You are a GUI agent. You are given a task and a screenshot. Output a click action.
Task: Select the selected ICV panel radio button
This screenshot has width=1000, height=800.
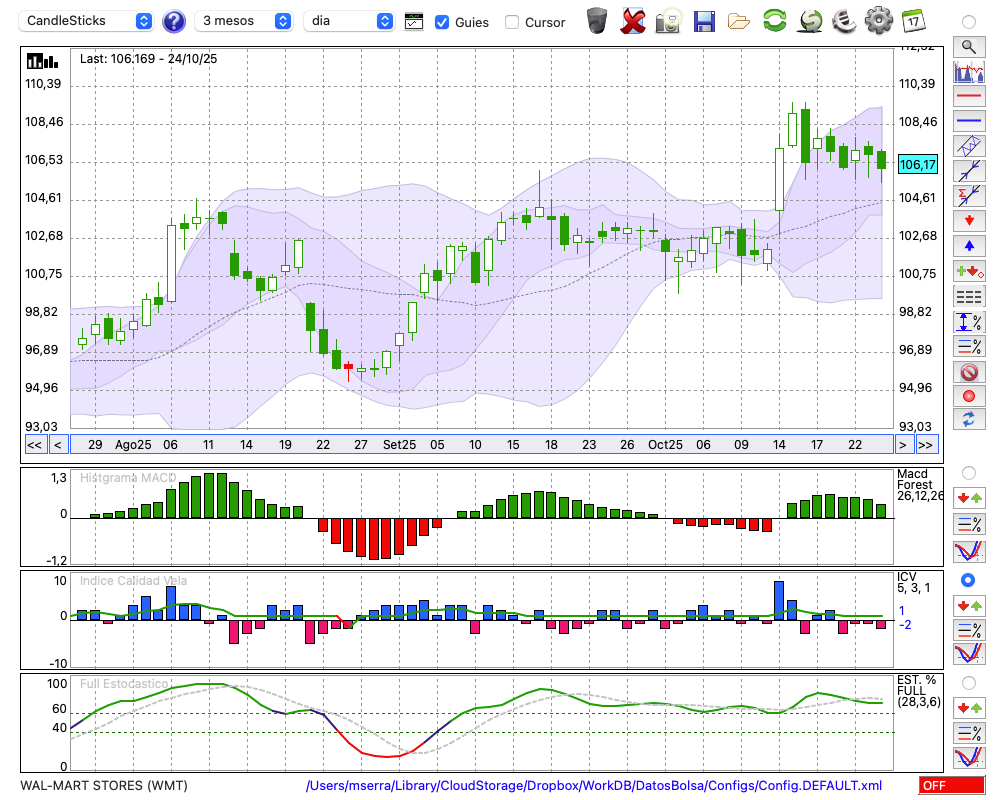click(968, 580)
